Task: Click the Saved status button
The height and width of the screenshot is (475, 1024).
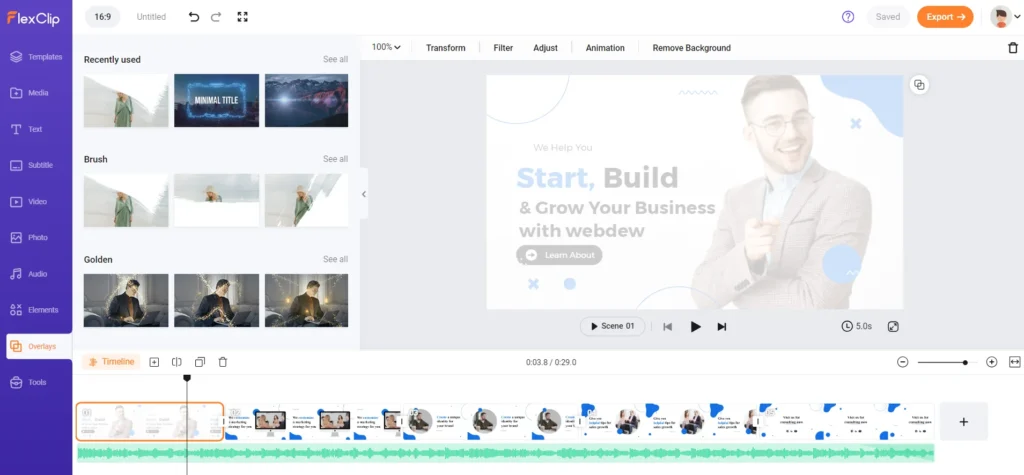Action: click(x=888, y=17)
